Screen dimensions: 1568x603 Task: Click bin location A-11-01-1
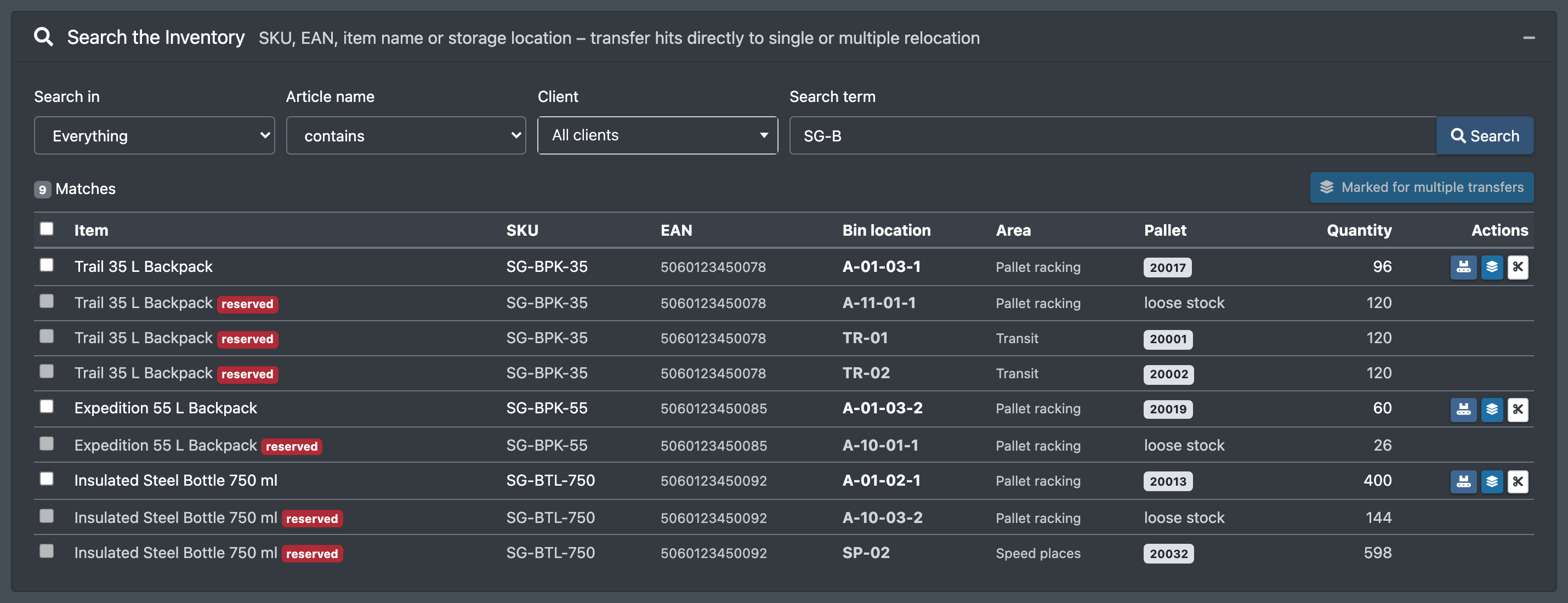click(878, 303)
